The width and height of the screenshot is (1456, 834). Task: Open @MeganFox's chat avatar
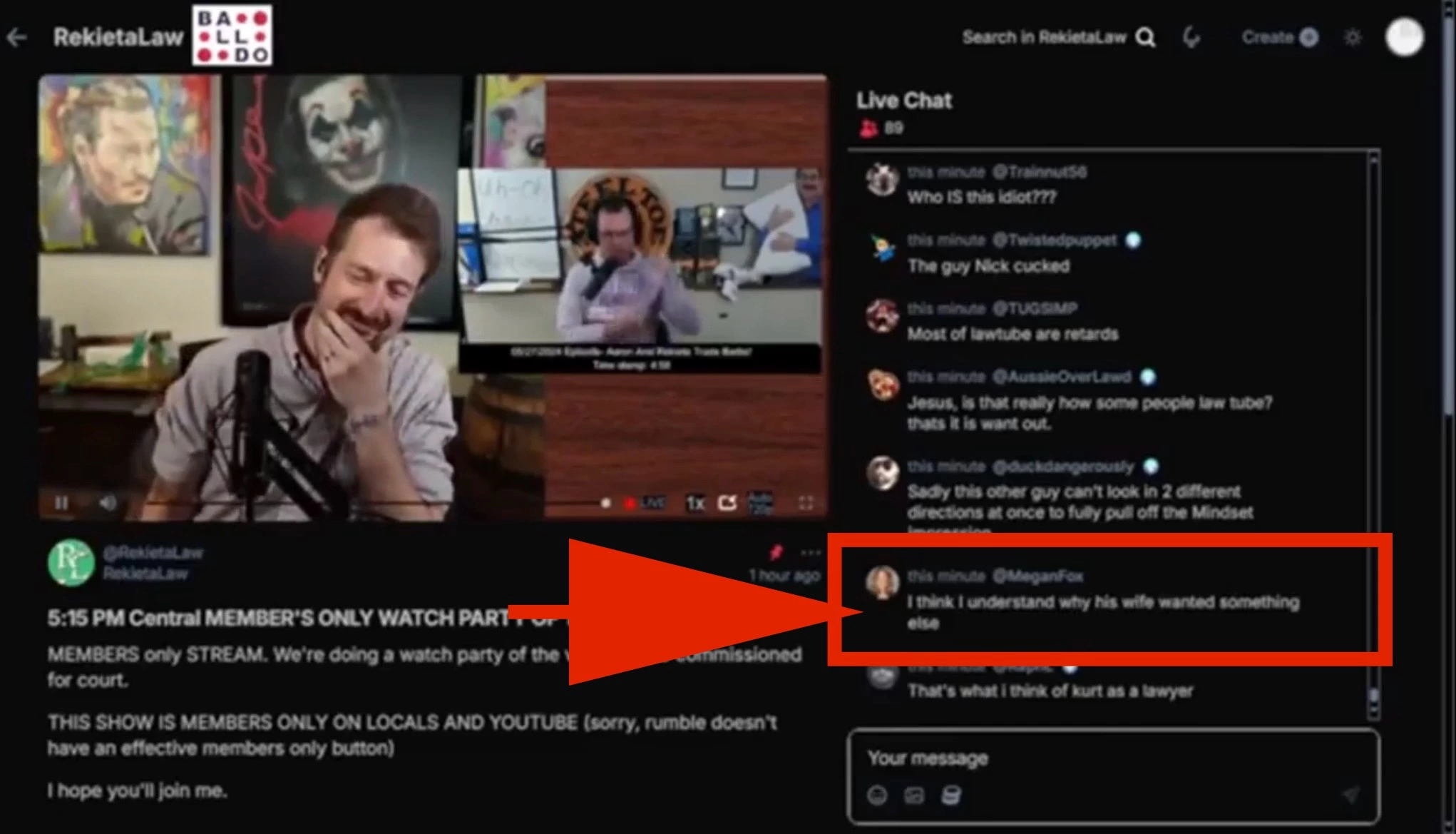point(882,583)
